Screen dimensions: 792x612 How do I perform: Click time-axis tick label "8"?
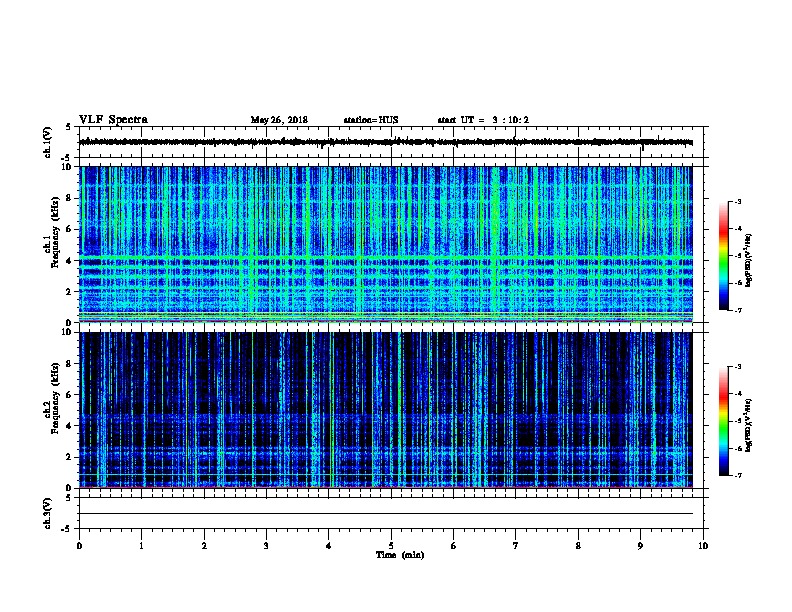coord(578,546)
